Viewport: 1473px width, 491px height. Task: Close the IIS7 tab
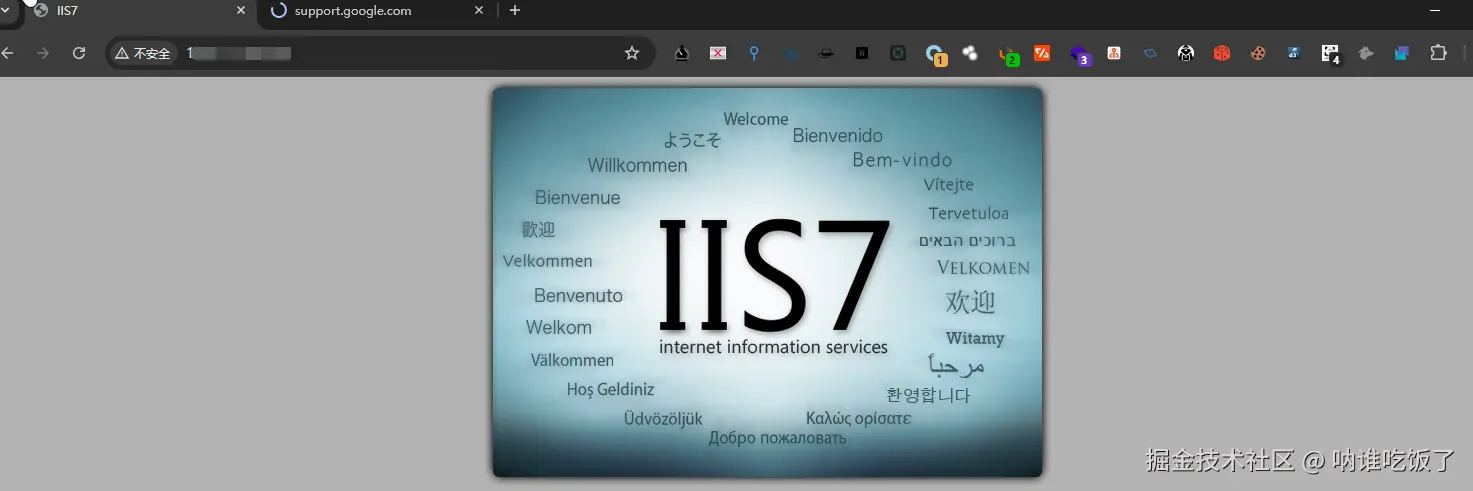241,11
